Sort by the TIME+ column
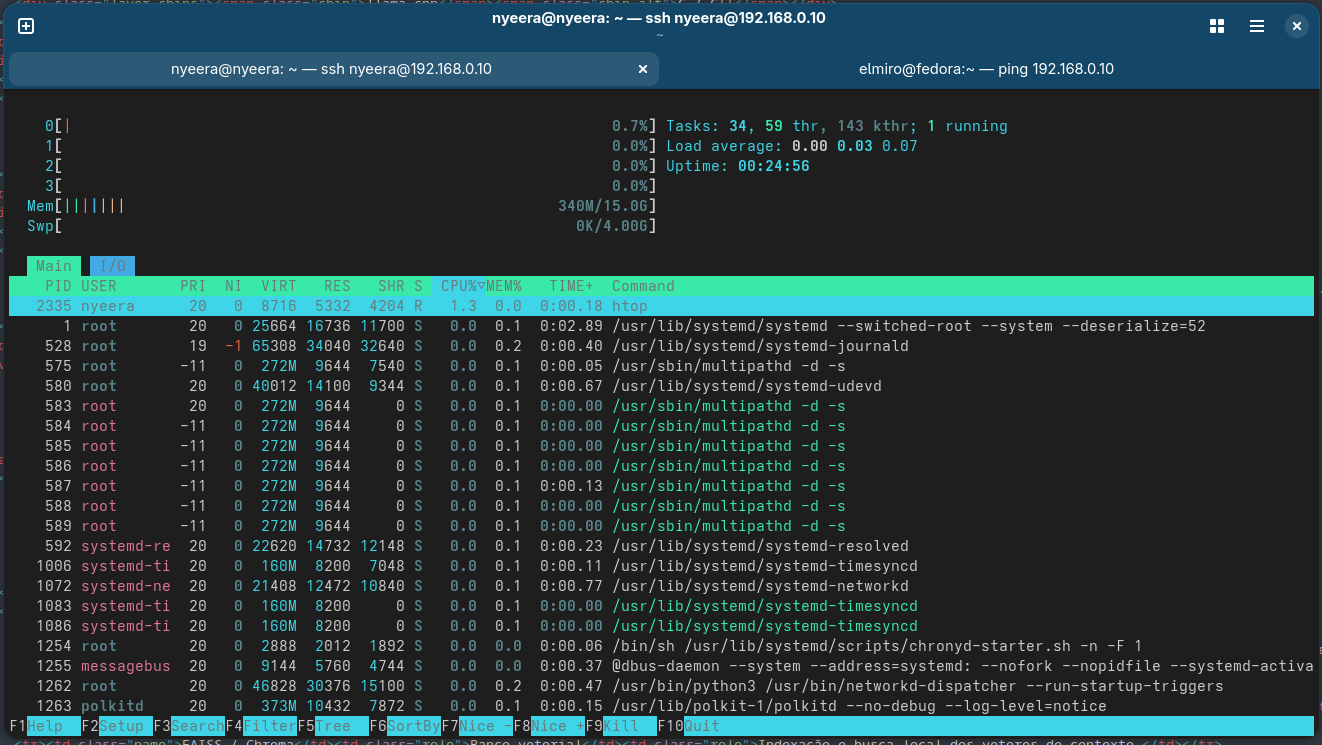This screenshot has width=1322, height=745. tap(571, 286)
